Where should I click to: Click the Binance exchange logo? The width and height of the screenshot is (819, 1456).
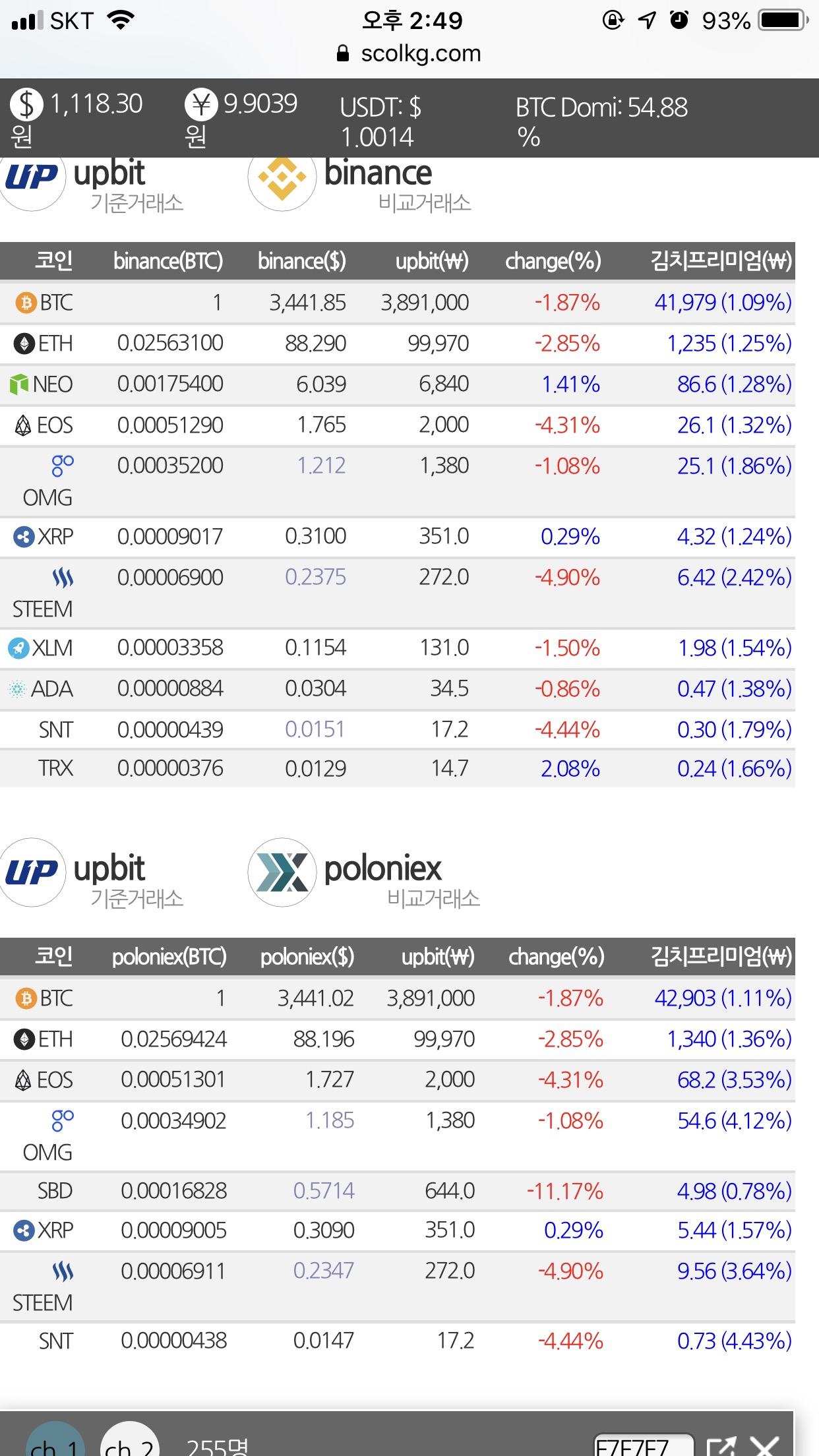click(x=282, y=178)
